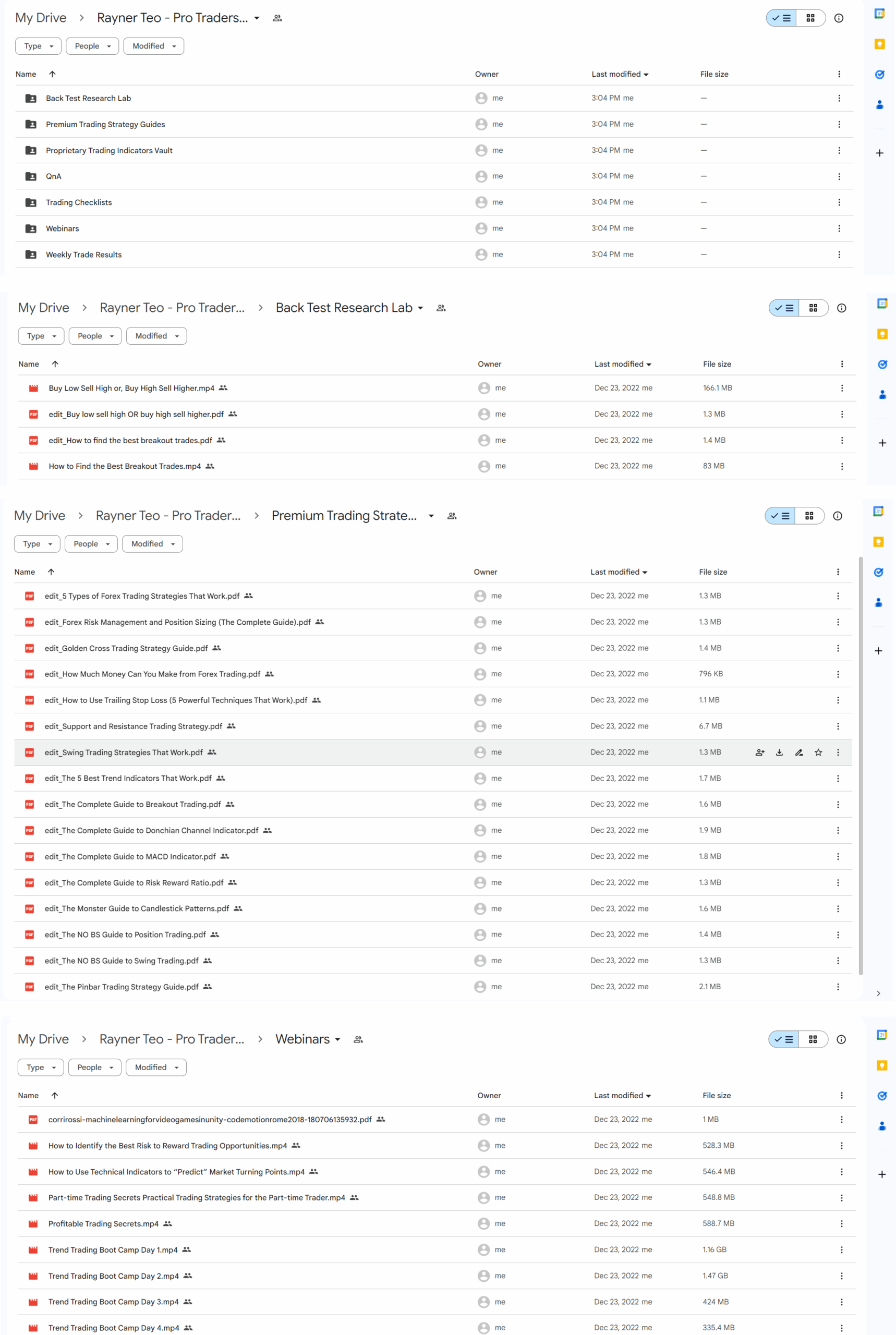
Task: Reverse Name sort arrow in Webinars view
Action: pyautogui.click(x=55, y=1095)
